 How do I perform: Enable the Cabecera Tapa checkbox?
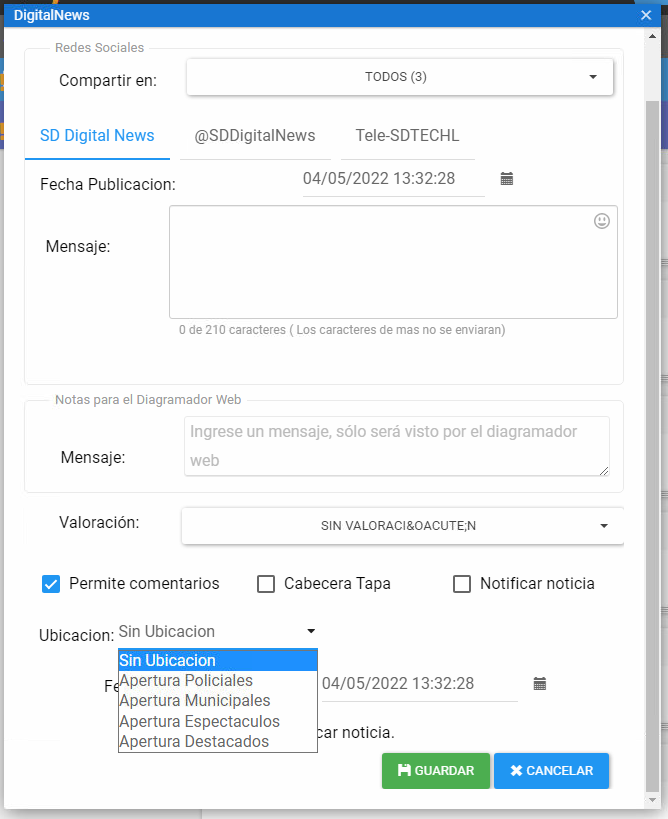266,584
